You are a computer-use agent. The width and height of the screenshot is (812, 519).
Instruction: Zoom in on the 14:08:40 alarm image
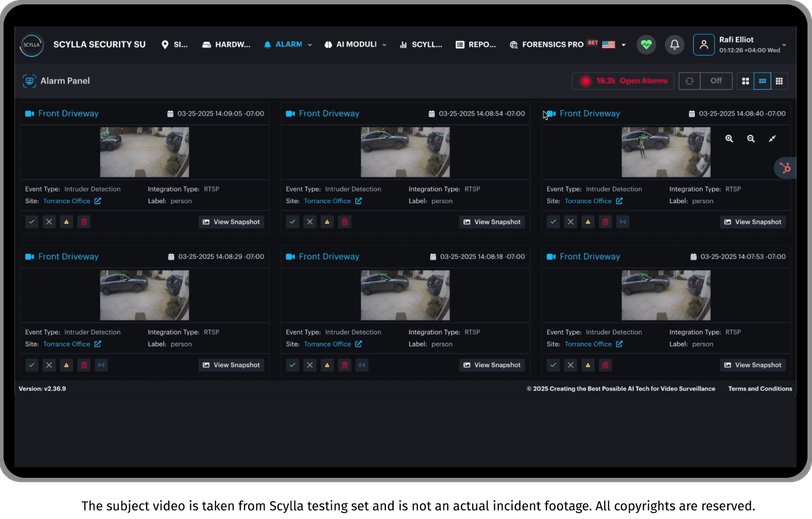pos(729,138)
